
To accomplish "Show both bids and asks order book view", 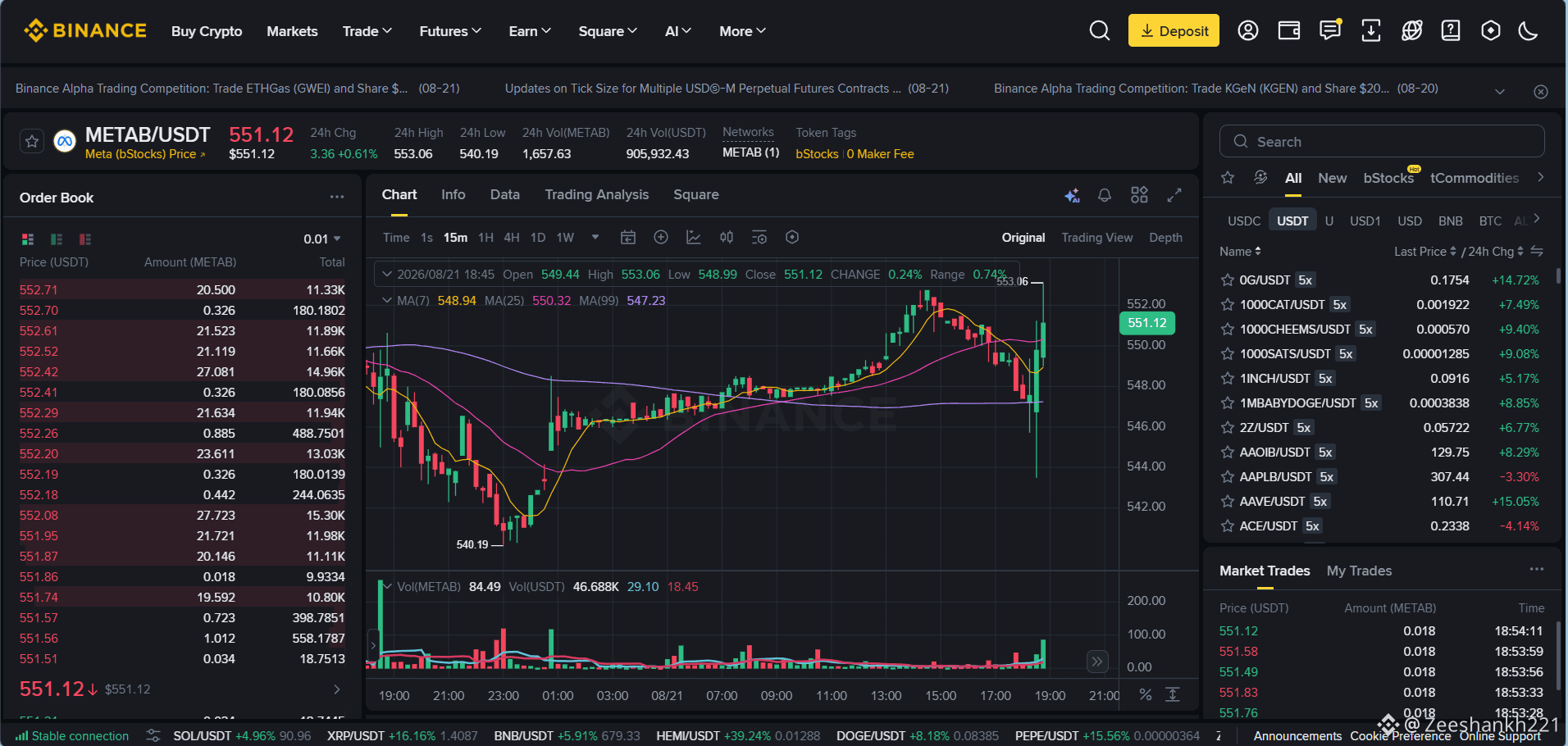I will (x=28, y=239).
